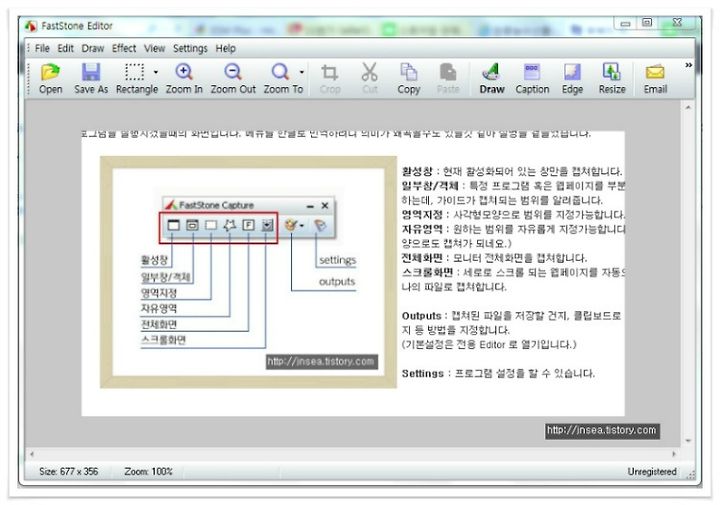Open the Draw tool

click(492, 79)
